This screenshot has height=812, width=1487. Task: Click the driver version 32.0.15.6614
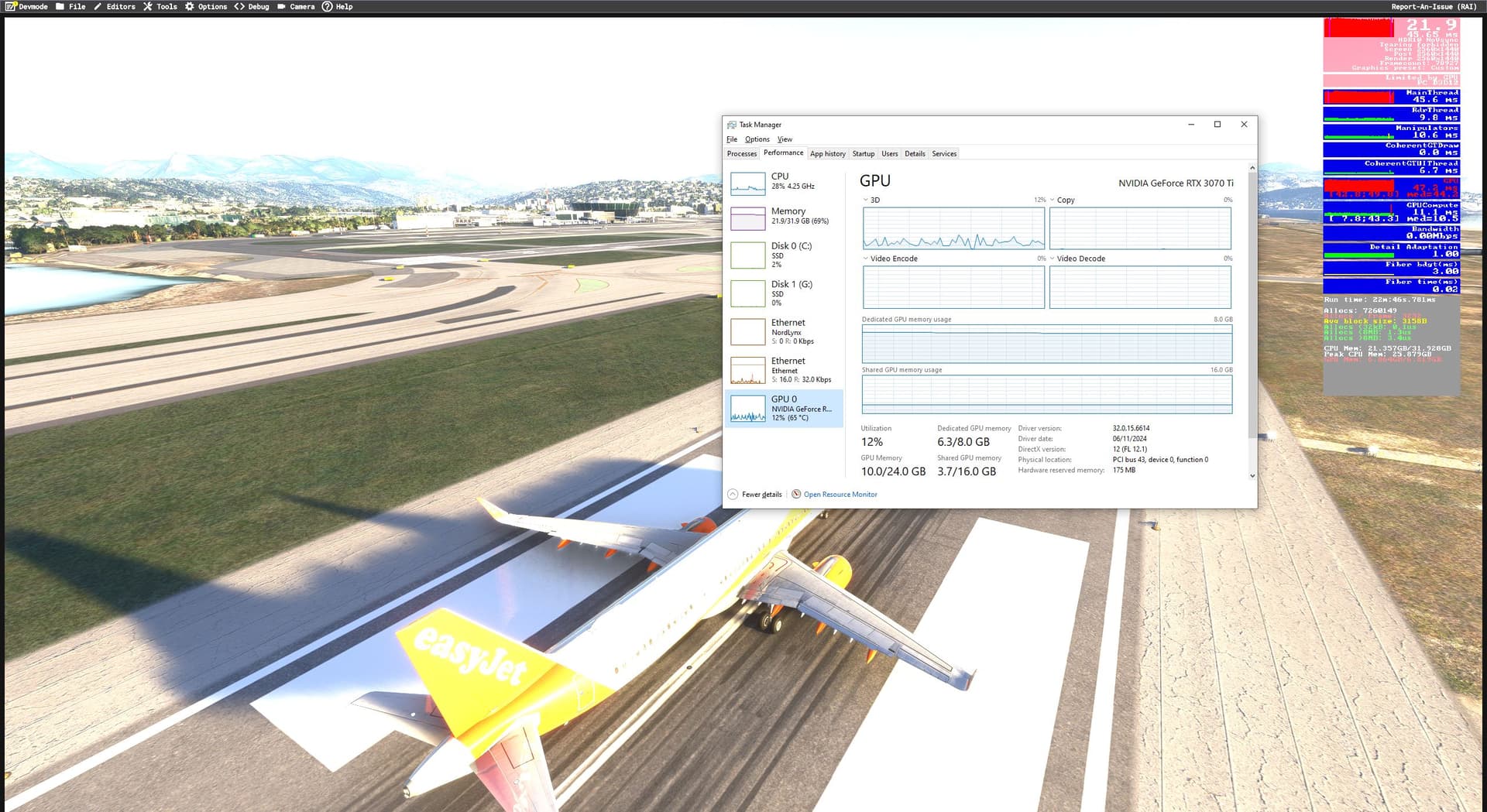(1131, 429)
